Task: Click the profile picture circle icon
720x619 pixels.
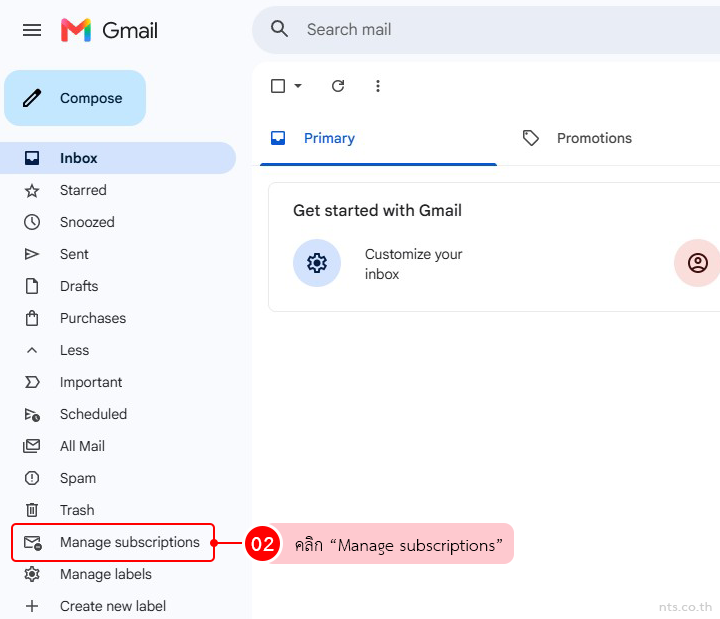Action: pos(698,263)
